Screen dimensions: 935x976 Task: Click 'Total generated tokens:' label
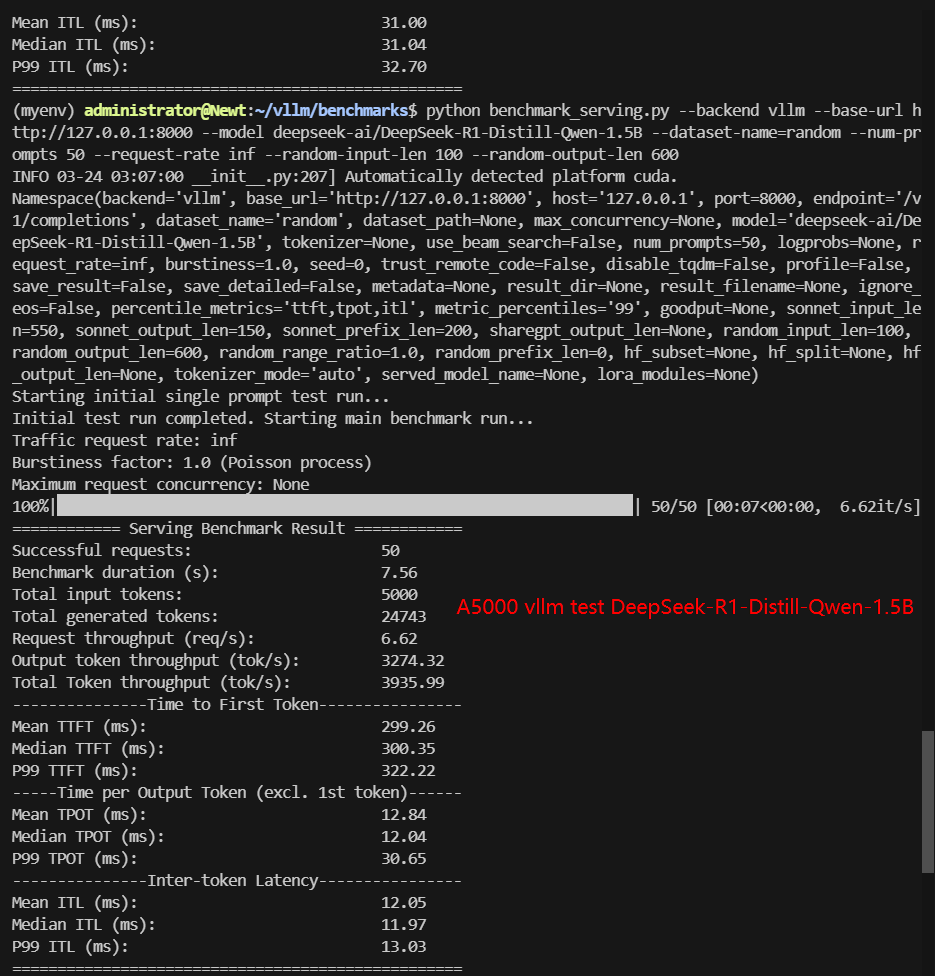pos(115,616)
